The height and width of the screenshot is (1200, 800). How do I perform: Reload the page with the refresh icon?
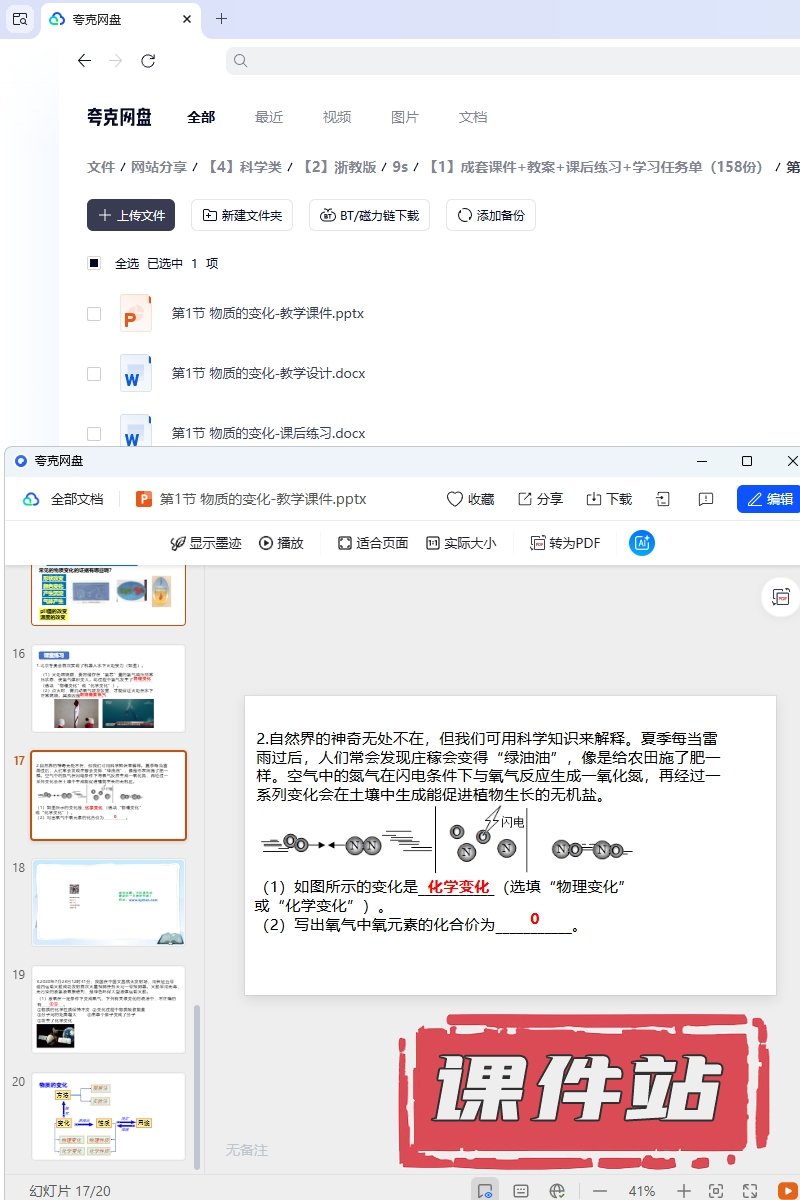tap(148, 61)
